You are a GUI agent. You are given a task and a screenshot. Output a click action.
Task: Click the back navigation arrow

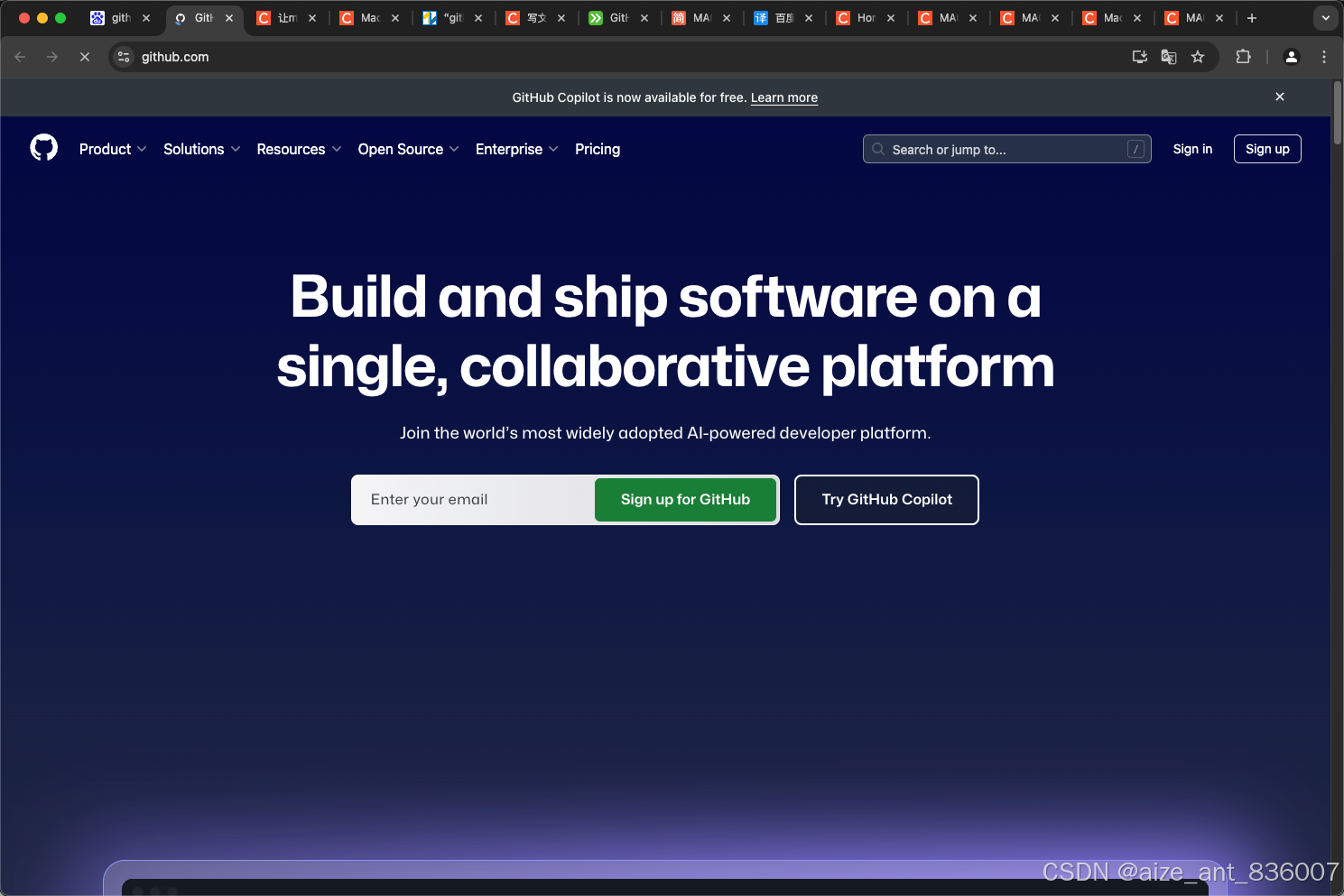[x=20, y=56]
